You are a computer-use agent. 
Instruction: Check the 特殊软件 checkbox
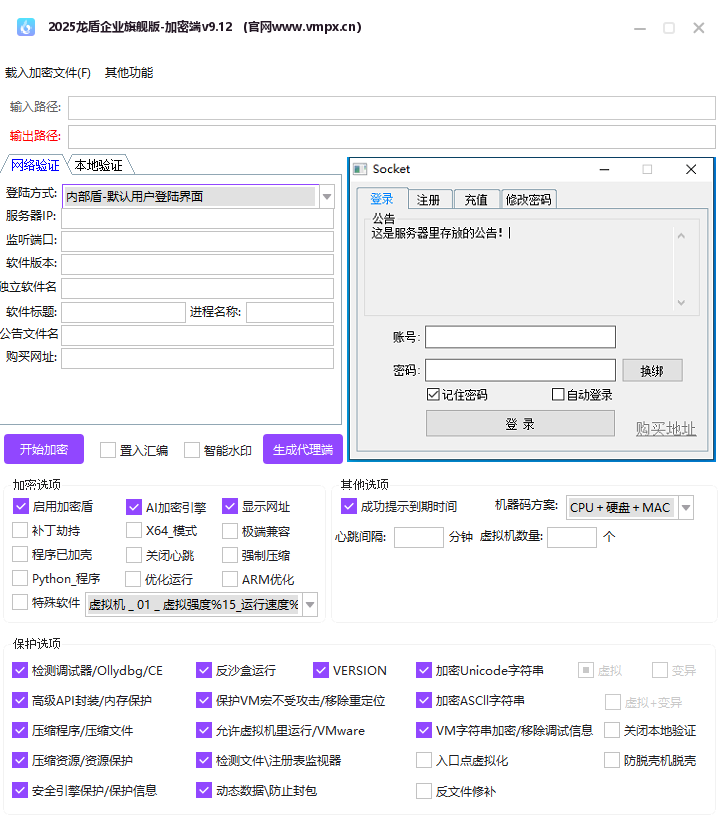point(20,602)
